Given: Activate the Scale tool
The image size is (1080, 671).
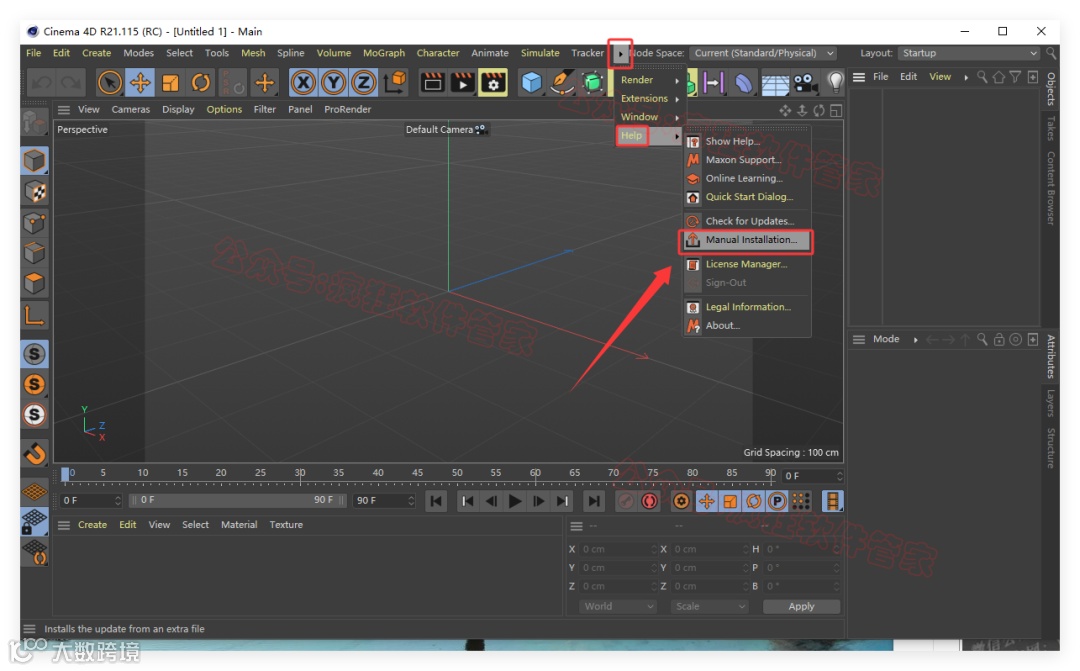Looking at the screenshot, I should pos(170,83).
